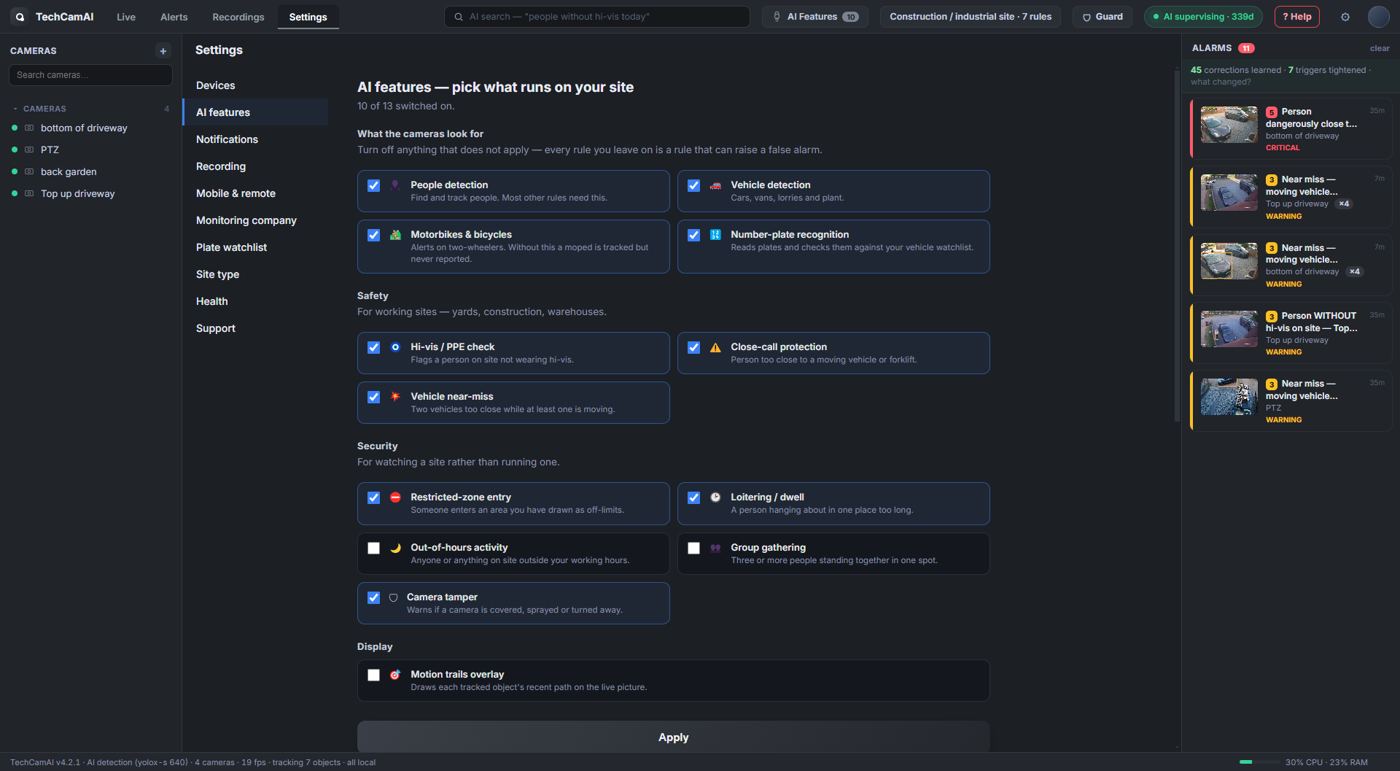Image resolution: width=1400 pixels, height=771 pixels.
Task: Enable Group gathering checkbox
Action: click(693, 548)
